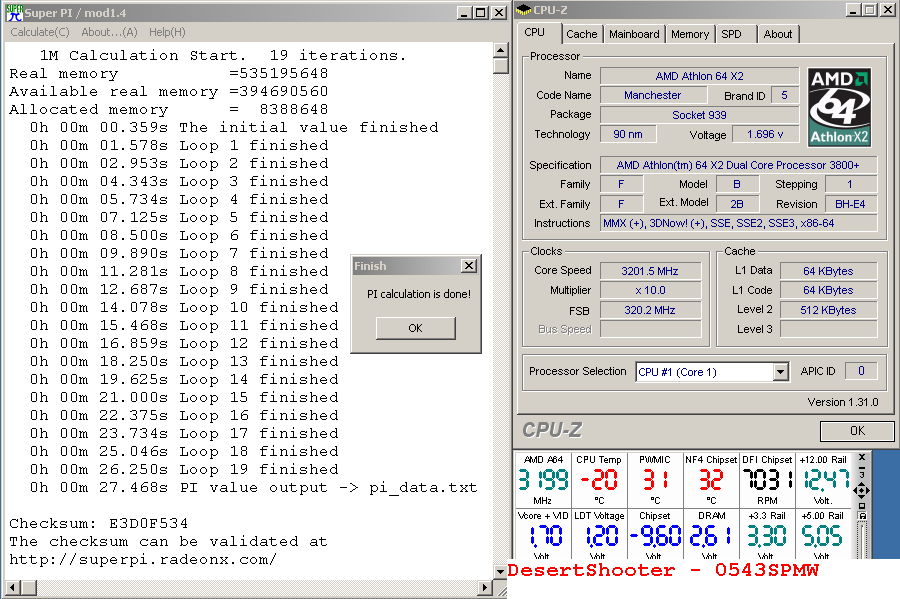
Task: Click the PI value output line
Action: pyautogui.click(x=254, y=488)
